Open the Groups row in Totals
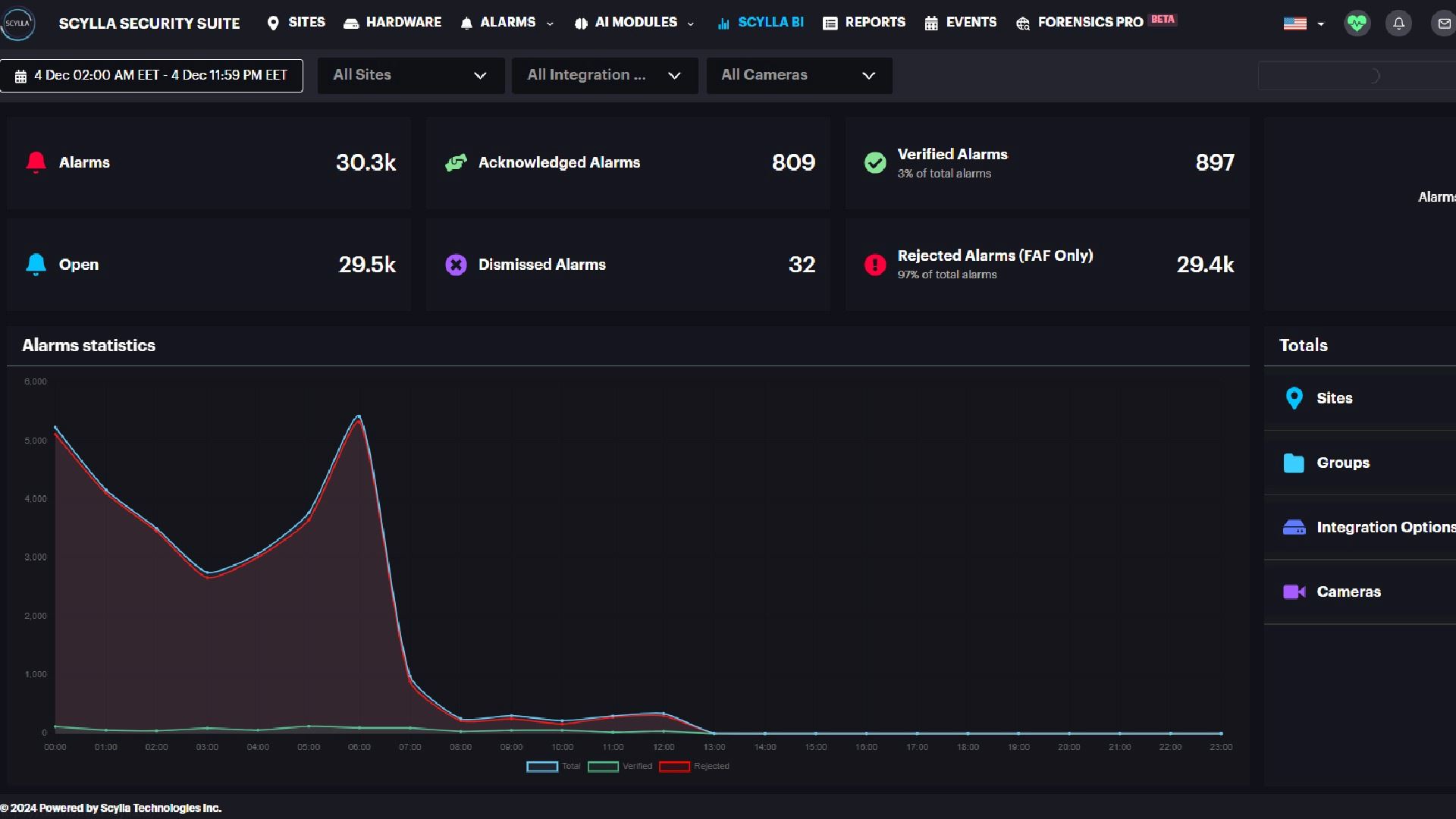 pos(1360,463)
